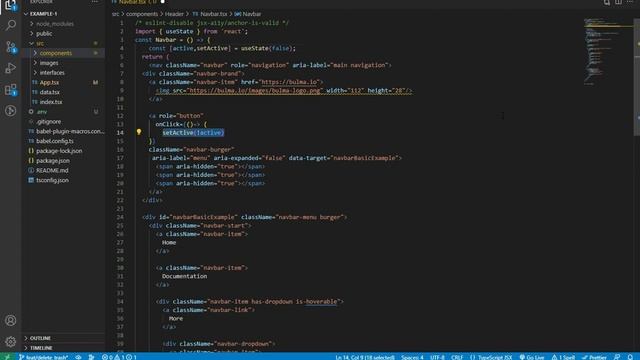
Task: Click the UTF-8 encoding indicator
Action: coord(437,357)
